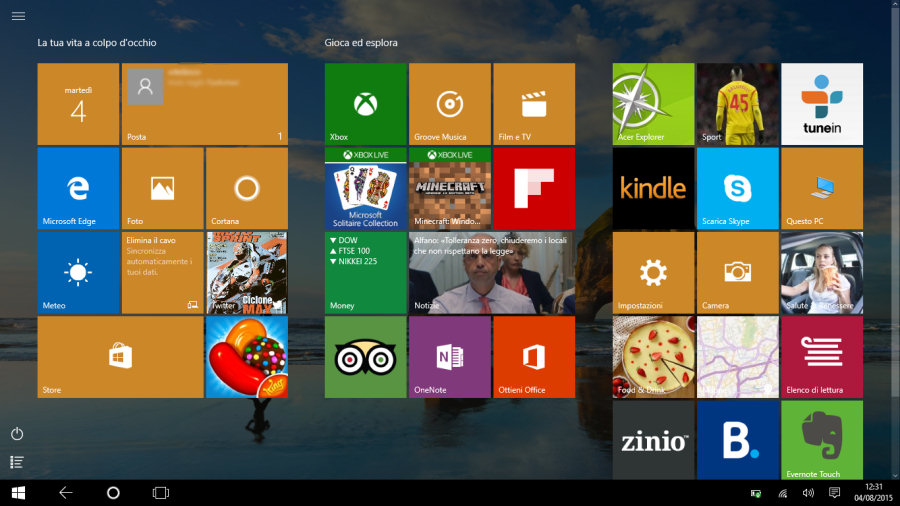The width and height of the screenshot is (900, 506).
Task: Open the Action Center notification icon
Action: coord(835,493)
